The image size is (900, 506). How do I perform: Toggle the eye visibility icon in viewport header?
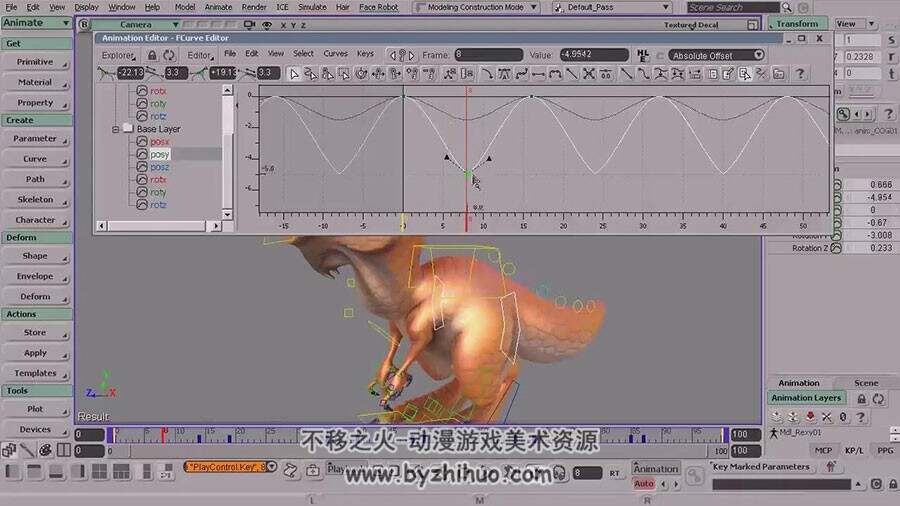[267, 25]
